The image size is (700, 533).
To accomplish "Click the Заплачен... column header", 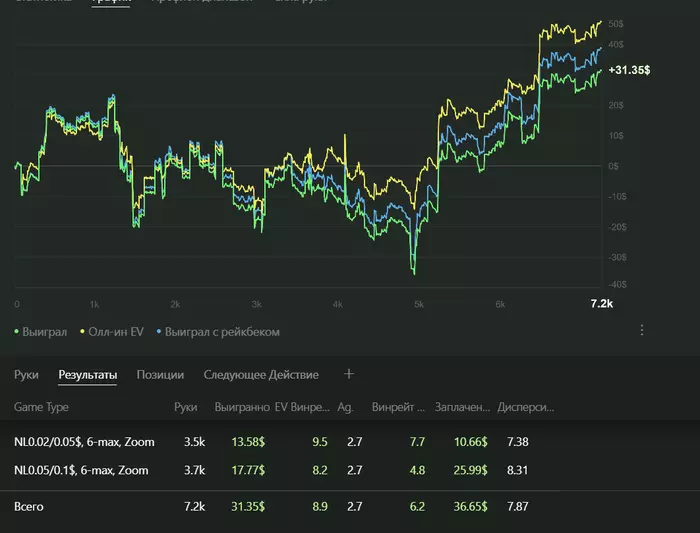I will 463,407.
